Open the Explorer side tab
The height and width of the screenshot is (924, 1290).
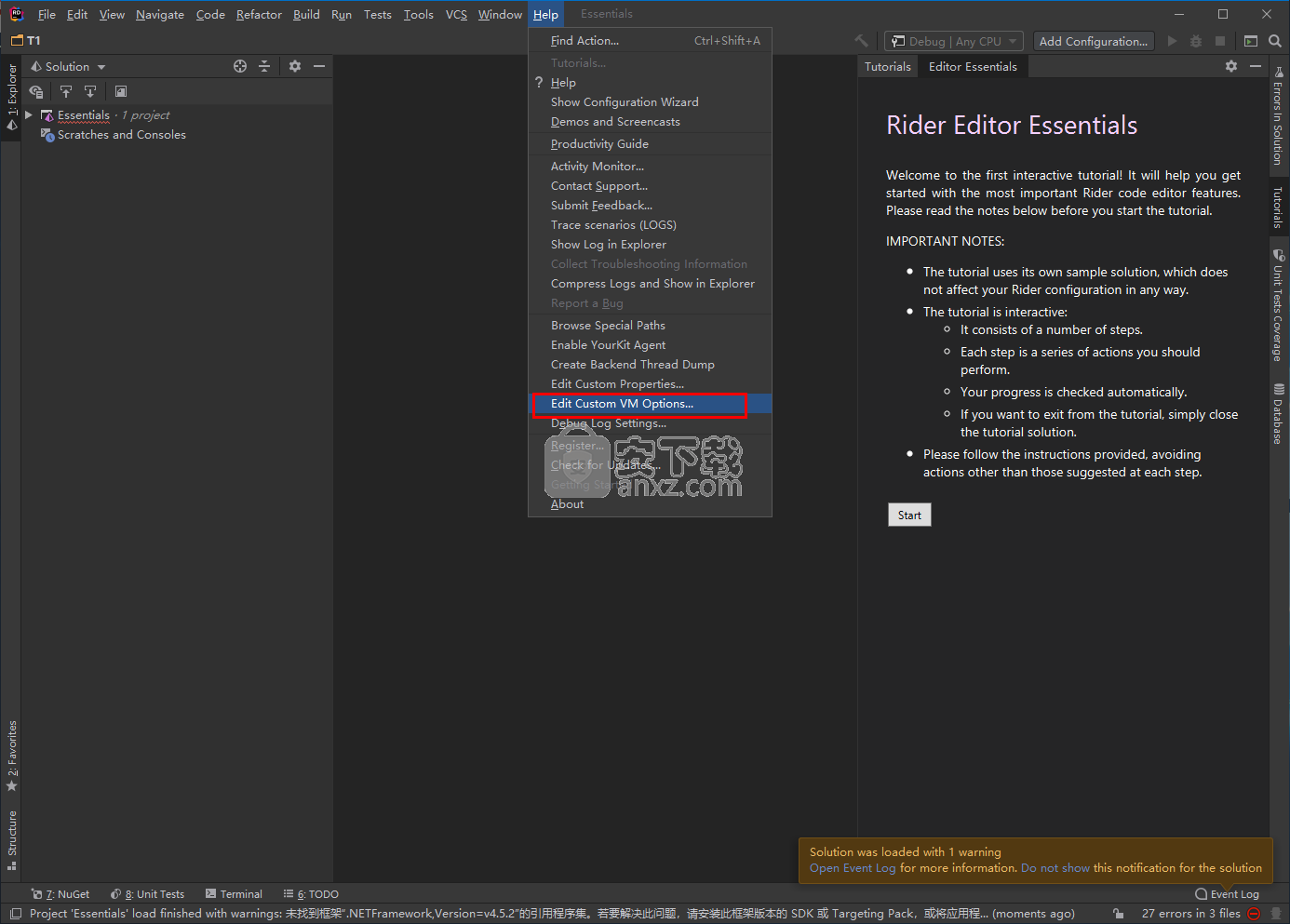(x=11, y=98)
